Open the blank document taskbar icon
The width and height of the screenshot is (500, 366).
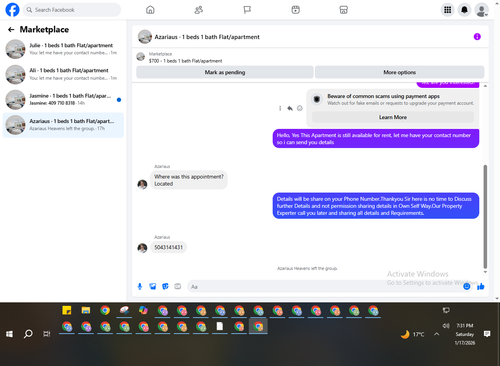(220, 326)
